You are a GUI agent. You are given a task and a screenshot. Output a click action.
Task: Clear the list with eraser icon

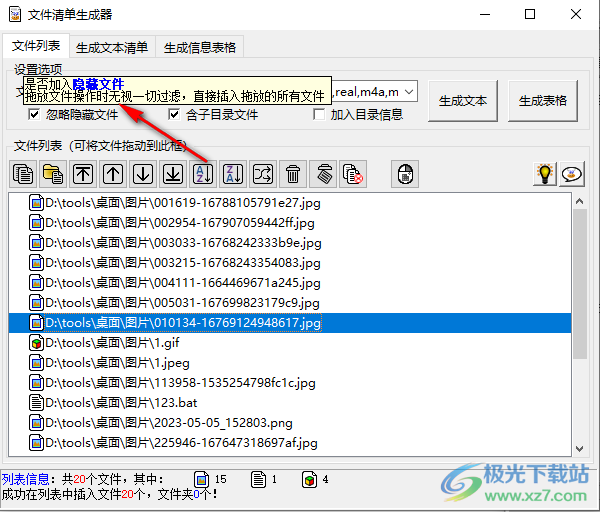point(323,174)
